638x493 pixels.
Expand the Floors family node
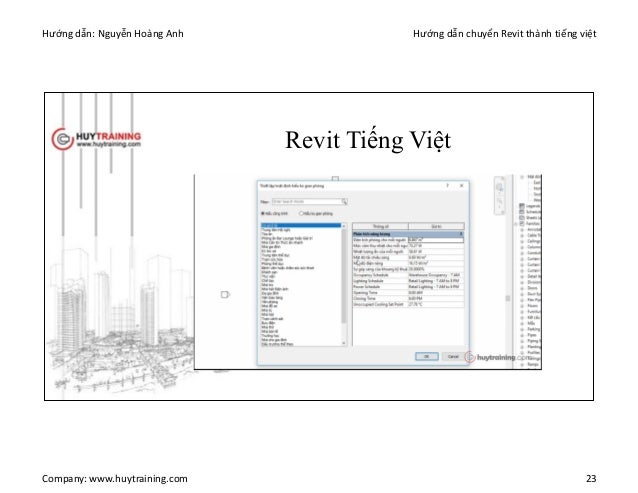522,306
